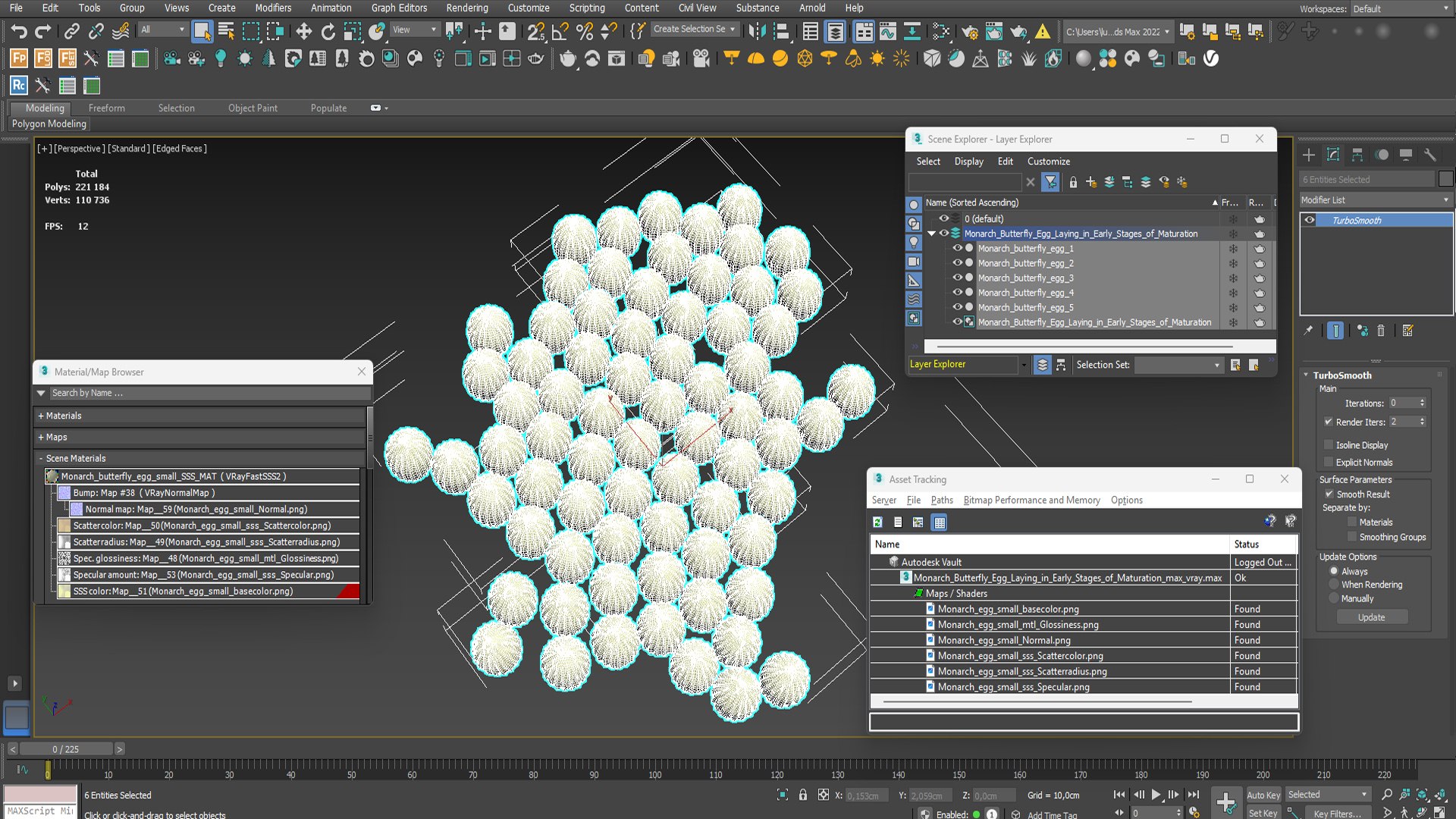
Task: Click the lock icon in Layer Explorer toolbar
Action: [x=1073, y=182]
